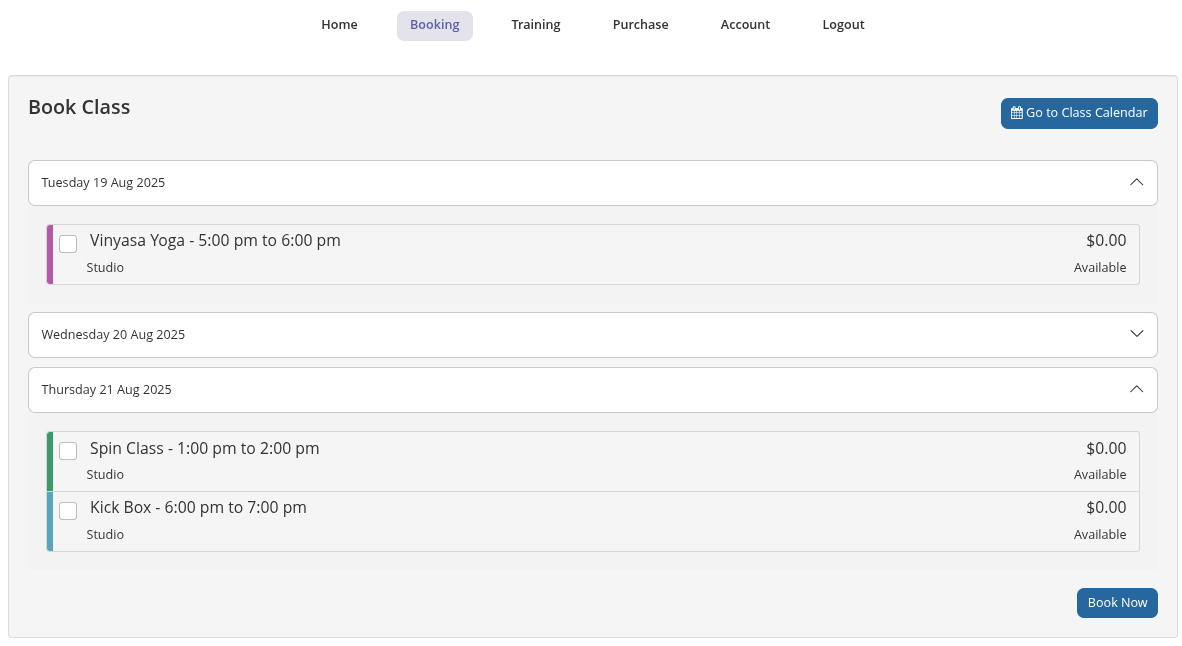Go to the Purchase page
The width and height of the screenshot is (1182, 646).
pos(640,25)
